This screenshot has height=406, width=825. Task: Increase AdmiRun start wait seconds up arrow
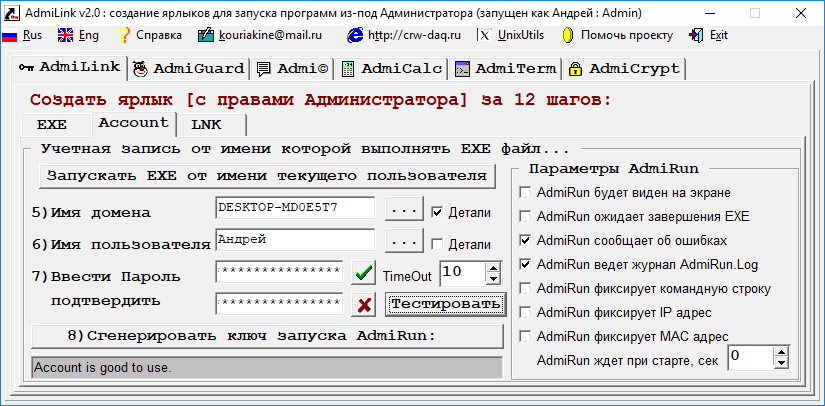coord(782,352)
